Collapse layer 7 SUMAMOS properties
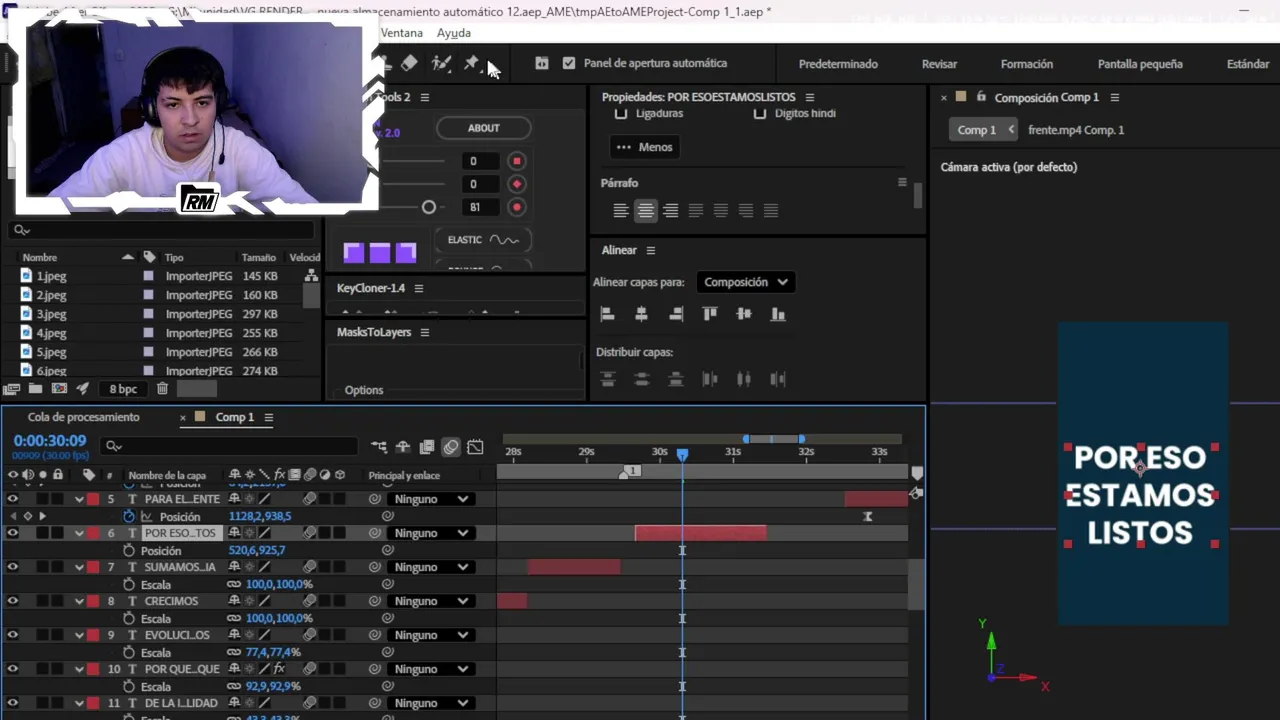1280x720 pixels. click(79, 567)
